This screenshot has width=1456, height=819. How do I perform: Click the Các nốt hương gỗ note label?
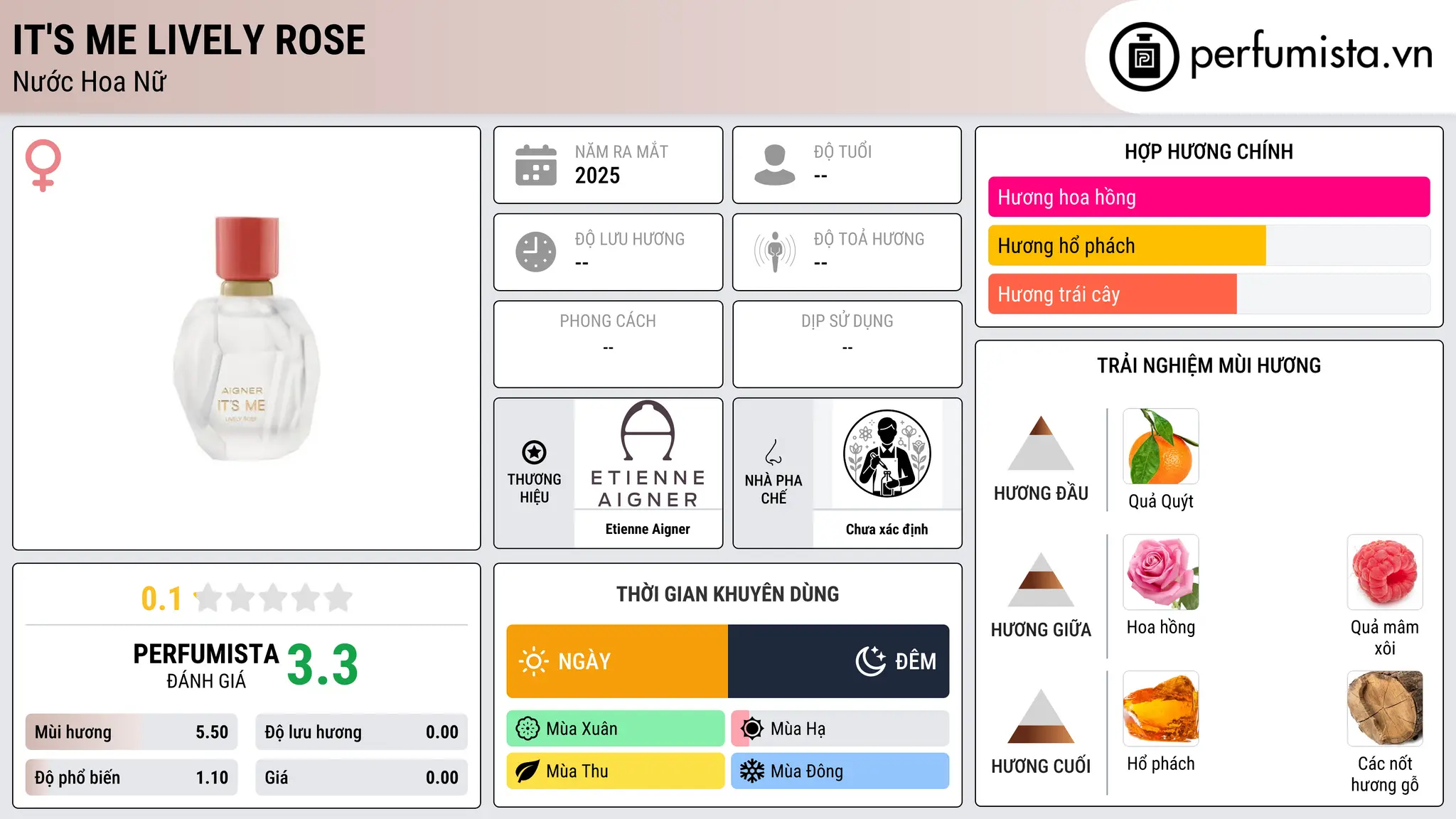[x=1385, y=774]
